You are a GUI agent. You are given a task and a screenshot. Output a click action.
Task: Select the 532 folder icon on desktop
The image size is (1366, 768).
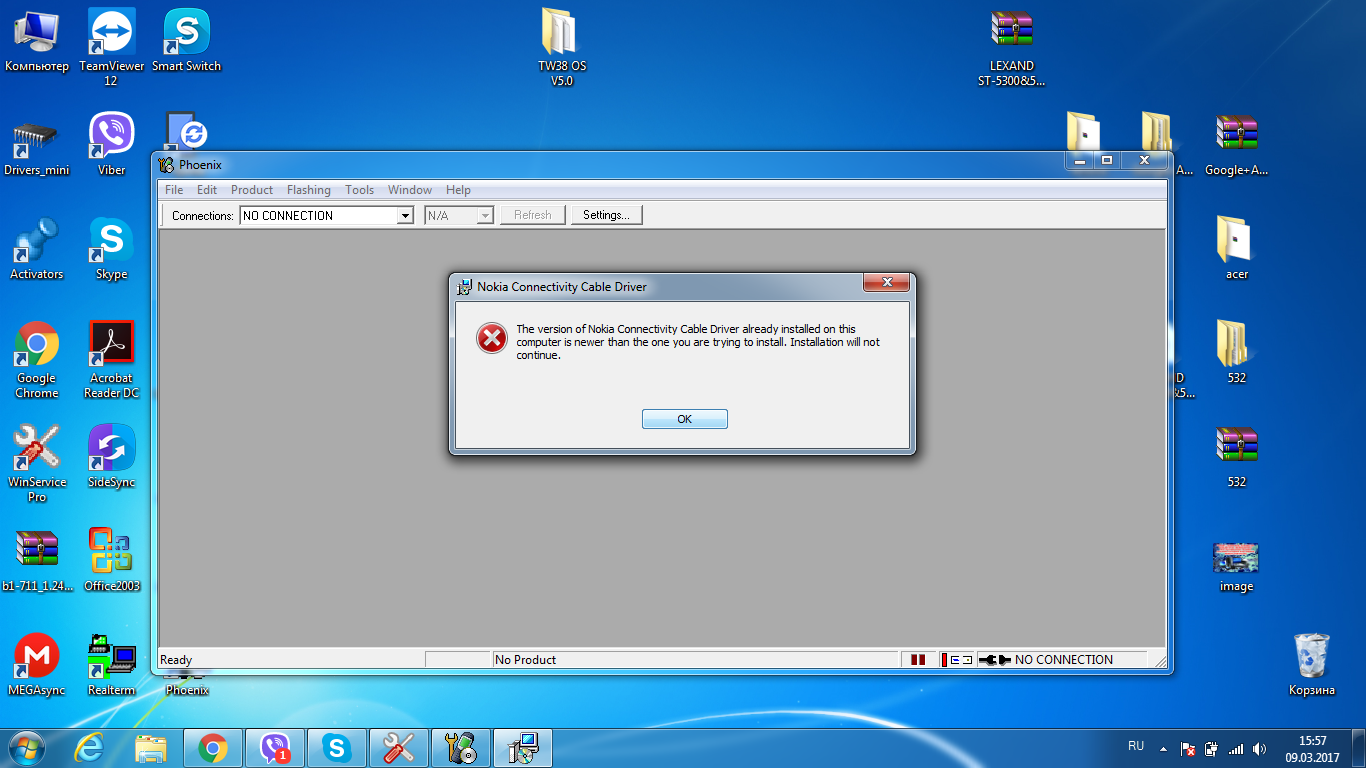point(1236,353)
